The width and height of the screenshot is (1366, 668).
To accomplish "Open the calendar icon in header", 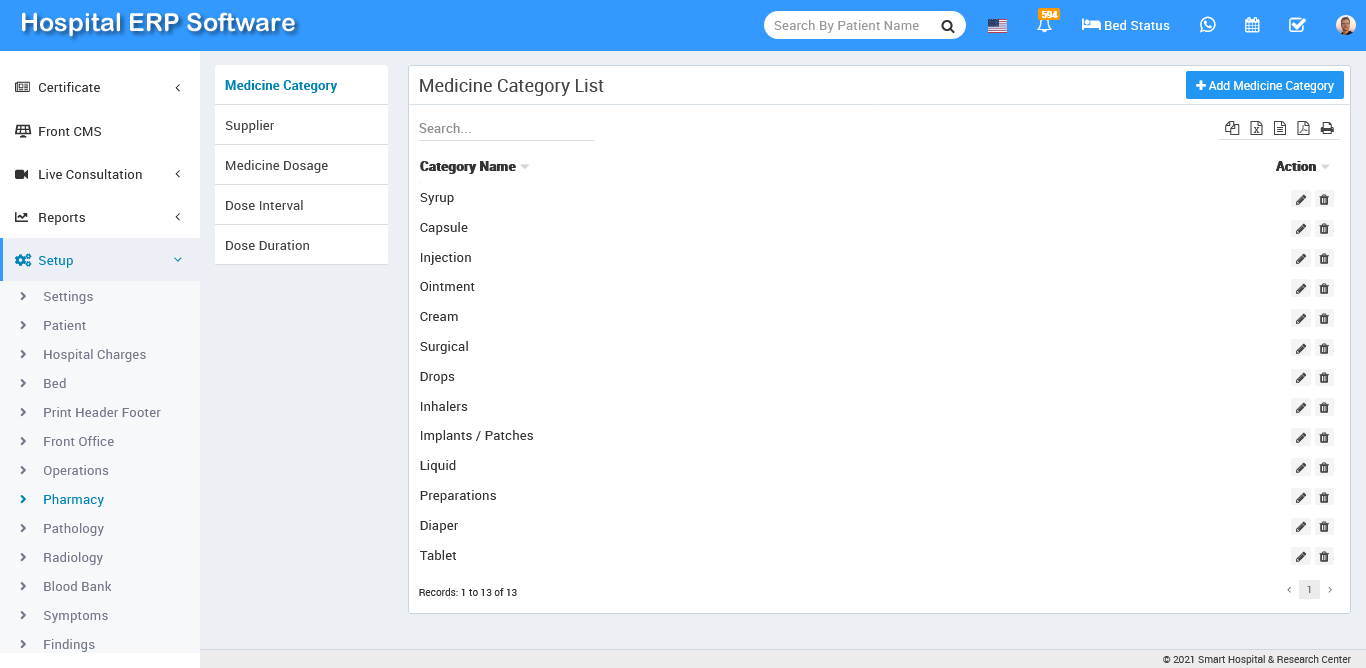I will [1252, 25].
